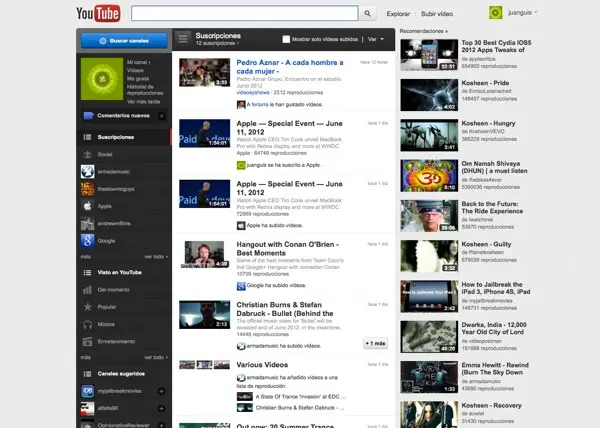Viewport: 600px width, 428px height.
Task: Click the search magnifier button
Action: click(367, 13)
